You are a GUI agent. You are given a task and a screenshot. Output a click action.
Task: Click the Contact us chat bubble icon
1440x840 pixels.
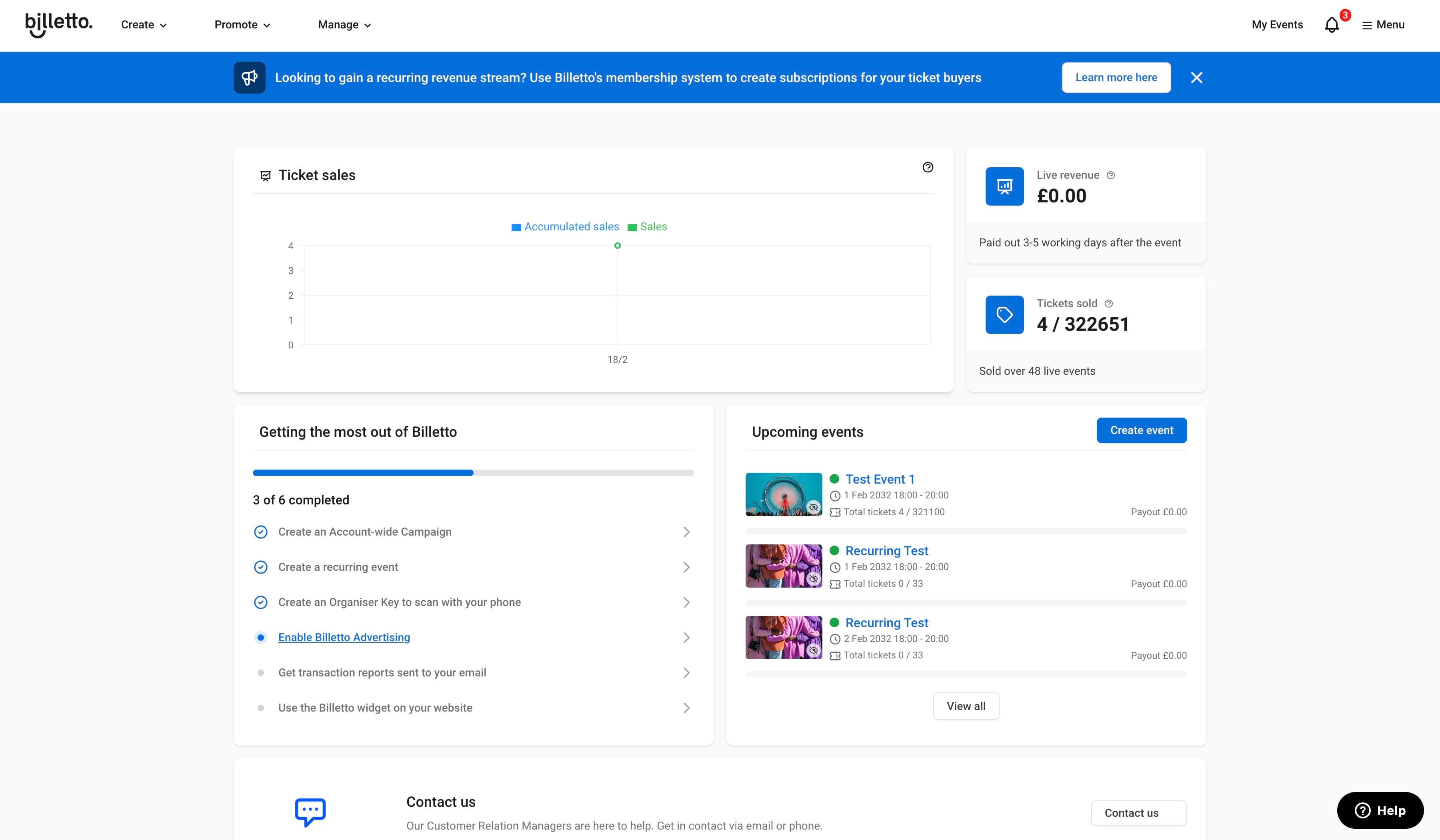(x=310, y=812)
